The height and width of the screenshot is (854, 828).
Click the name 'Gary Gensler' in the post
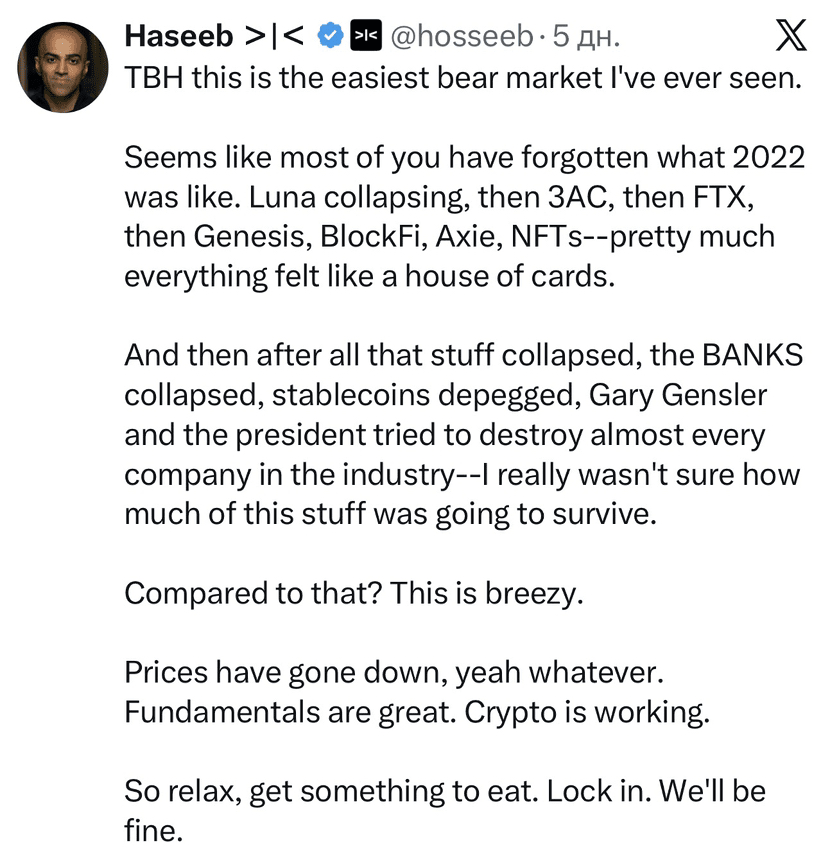(678, 395)
